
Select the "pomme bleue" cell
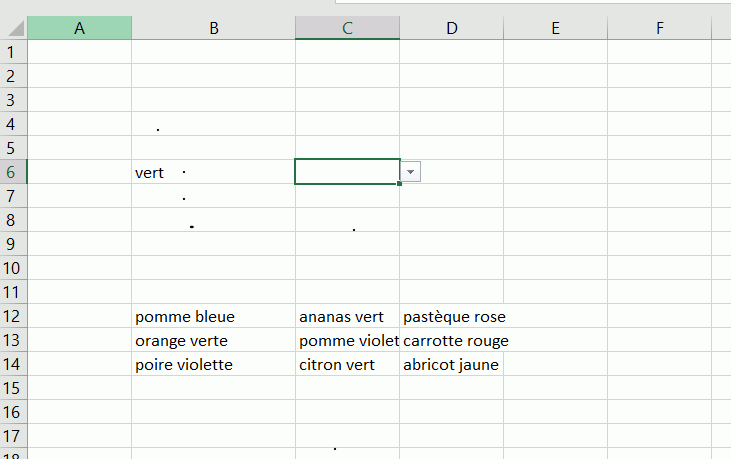coord(213,317)
